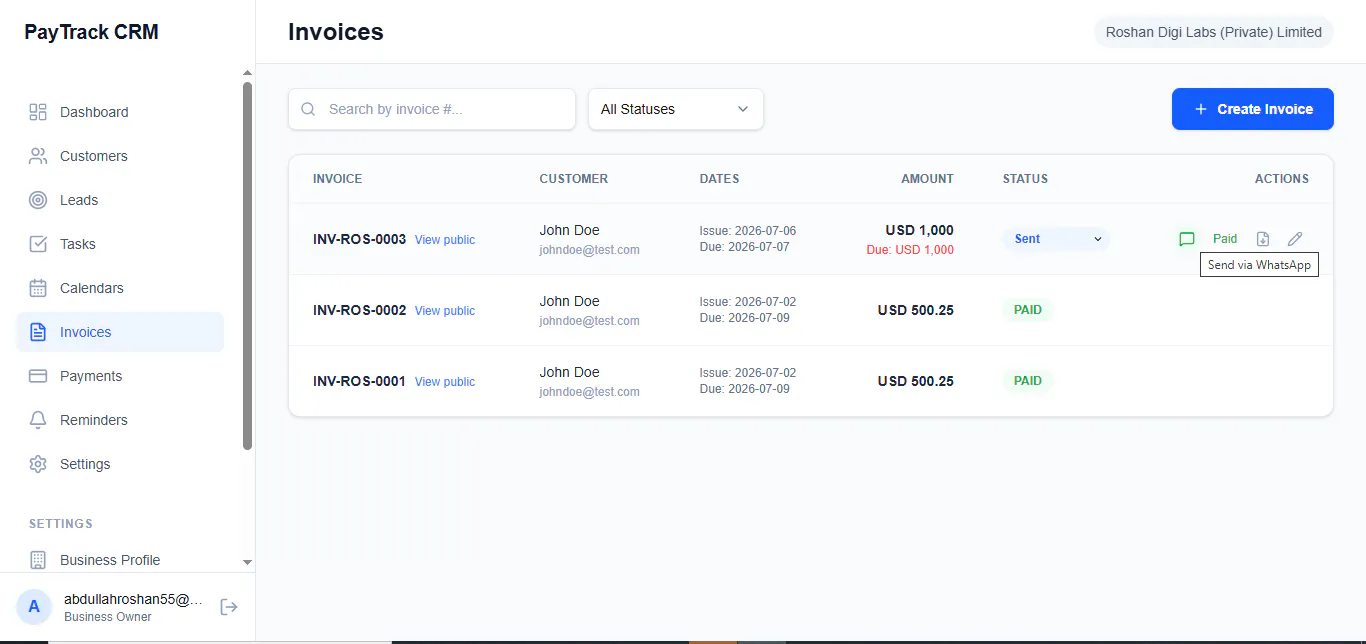The height and width of the screenshot is (644, 1366).
Task: Navigate to Leads section
Action: point(120,200)
